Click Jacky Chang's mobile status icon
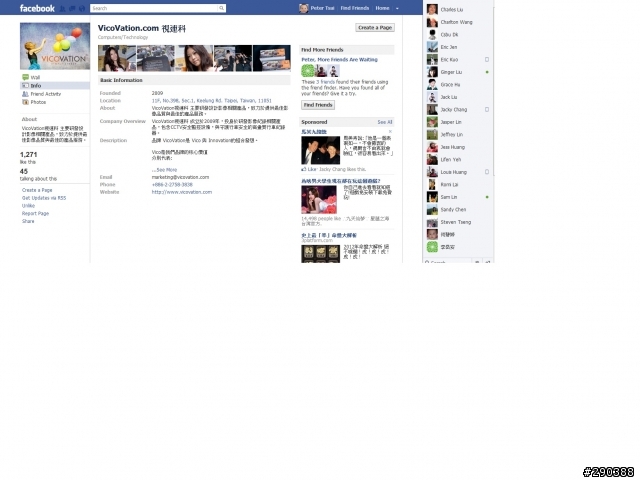This screenshot has height=480, width=640. (x=487, y=109)
